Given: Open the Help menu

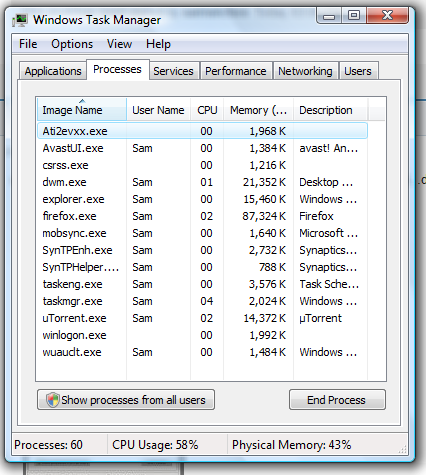Looking at the screenshot, I should click(158, 44).
